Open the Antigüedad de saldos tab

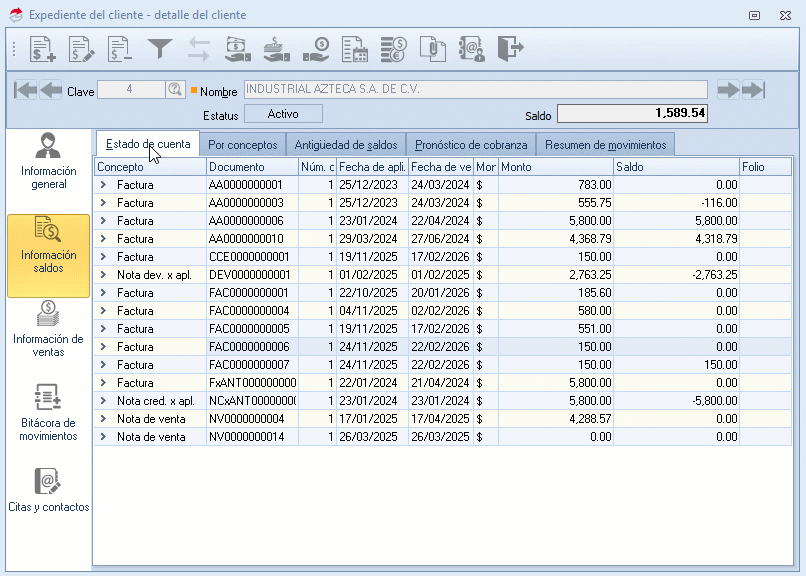click(x=346, y=145)
